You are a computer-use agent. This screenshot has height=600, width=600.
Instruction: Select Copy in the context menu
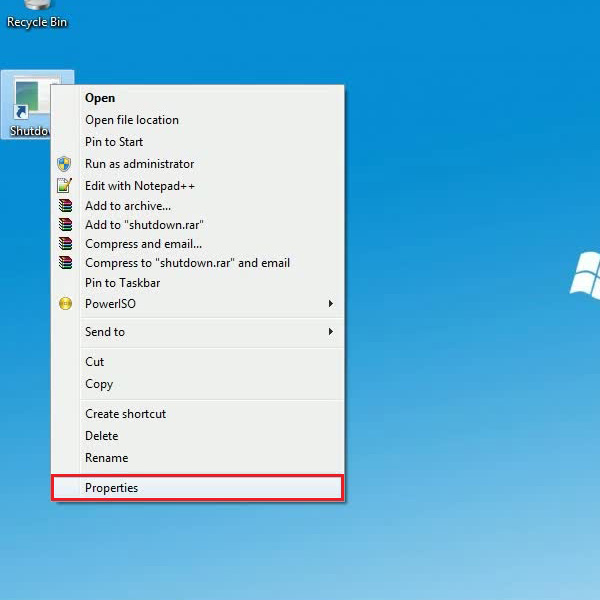[x=198, y=384]
